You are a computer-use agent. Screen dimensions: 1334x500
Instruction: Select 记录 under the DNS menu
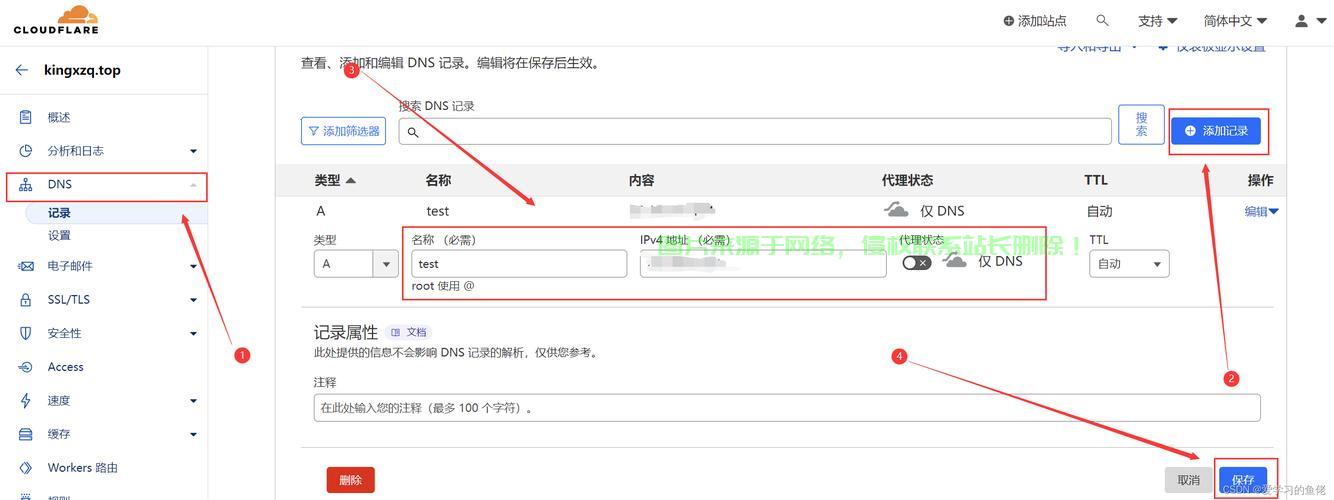59,213
